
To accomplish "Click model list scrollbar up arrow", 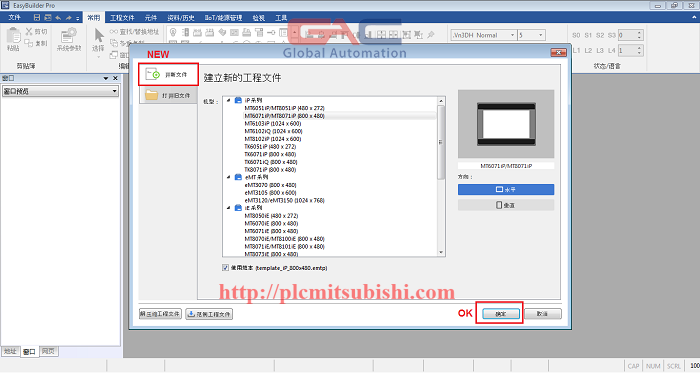I will pyautogui.click(x=441, y=101).
